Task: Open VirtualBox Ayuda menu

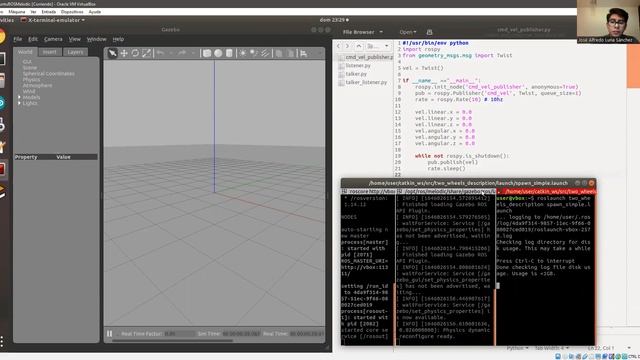Action: [x=95, y=12]
